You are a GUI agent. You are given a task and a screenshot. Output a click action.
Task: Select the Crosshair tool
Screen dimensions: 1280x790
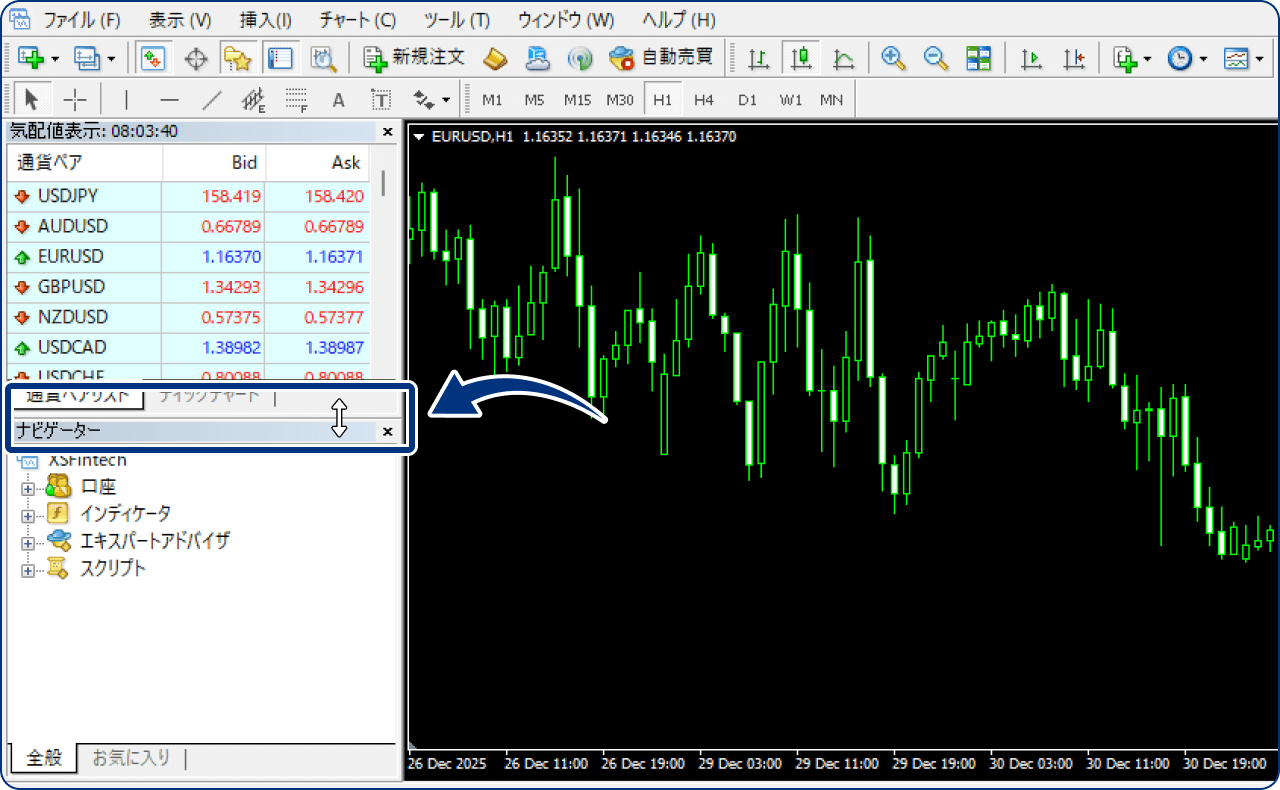pyautogui.click(x=75, y=100)
